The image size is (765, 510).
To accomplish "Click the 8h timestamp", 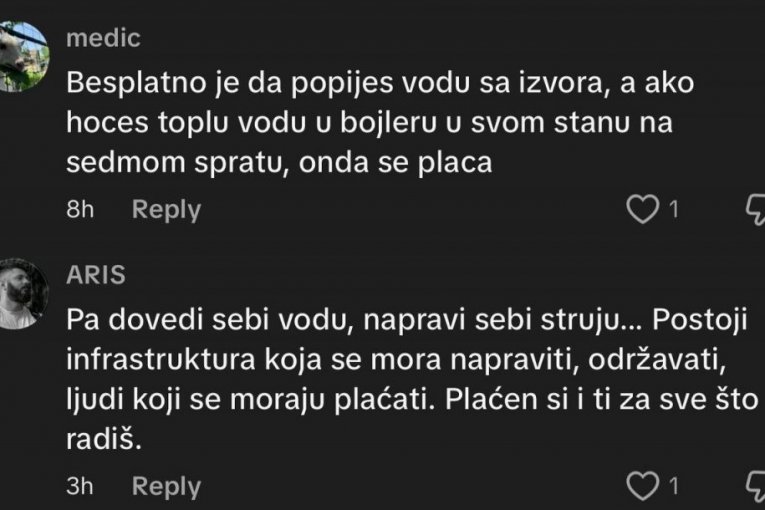I will click(x=80, y=210).
